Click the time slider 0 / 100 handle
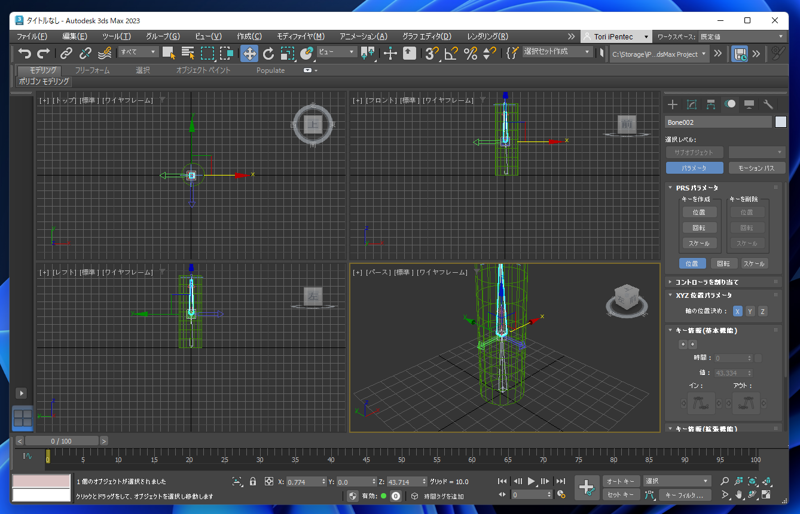 click(x=61, y=441)
